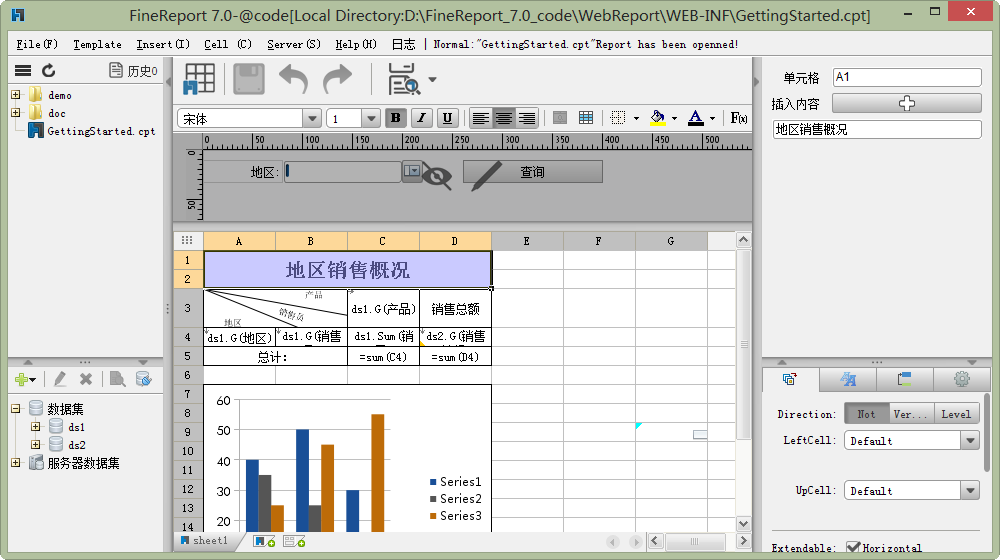
Task: Click the 插入内容 plus button
Action: (906, 103)
